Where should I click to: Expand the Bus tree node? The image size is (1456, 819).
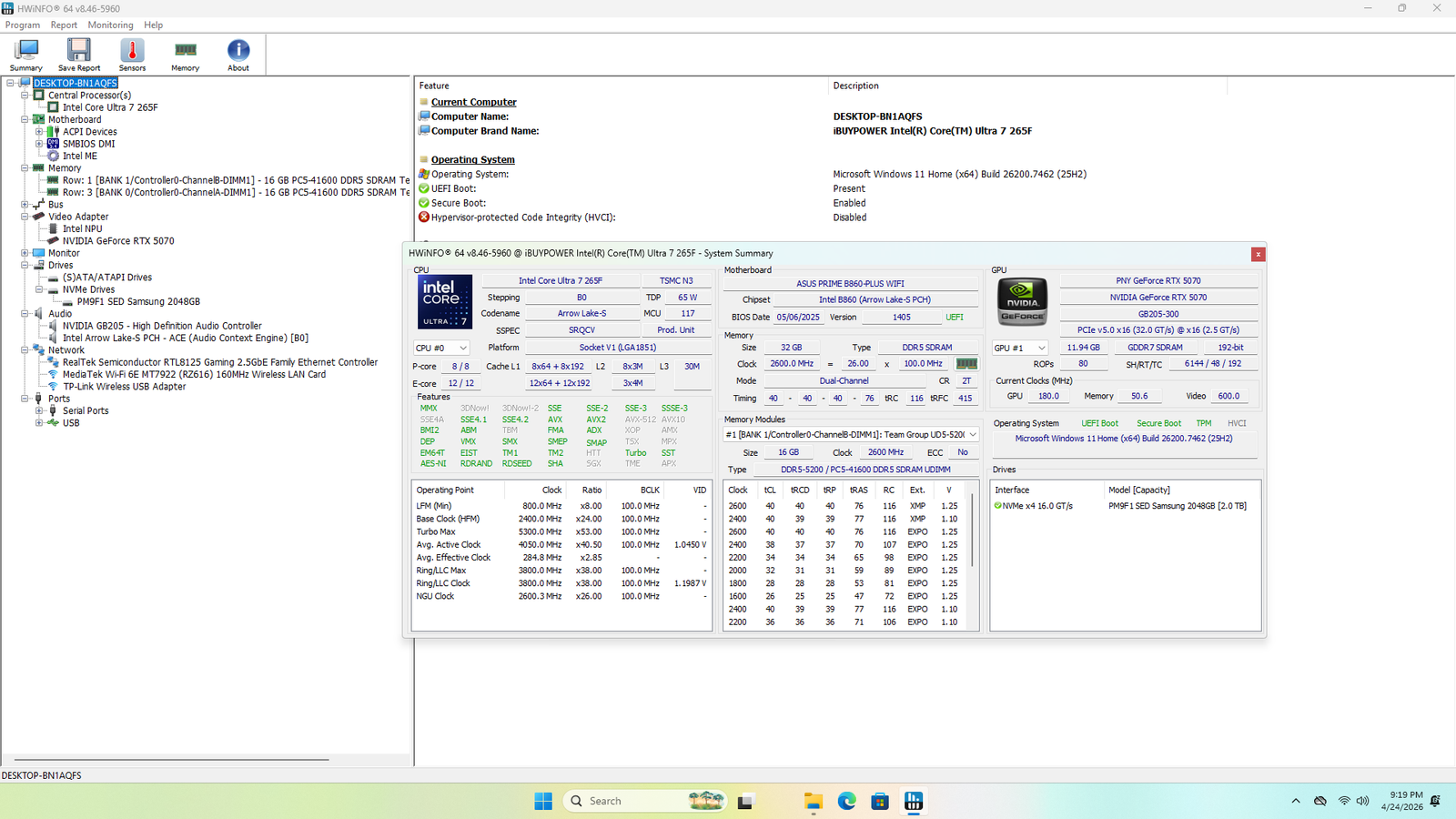point(25,205)
